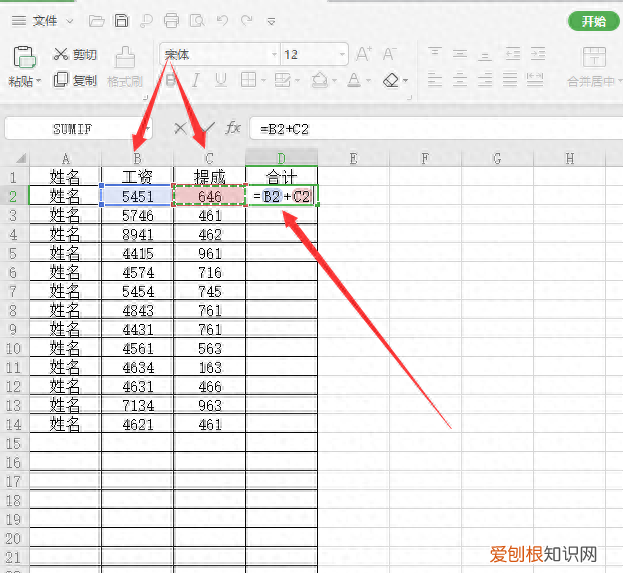Screen dimensions: 623x573
Task: Click cell C3 containing 461
Action: 209,215
